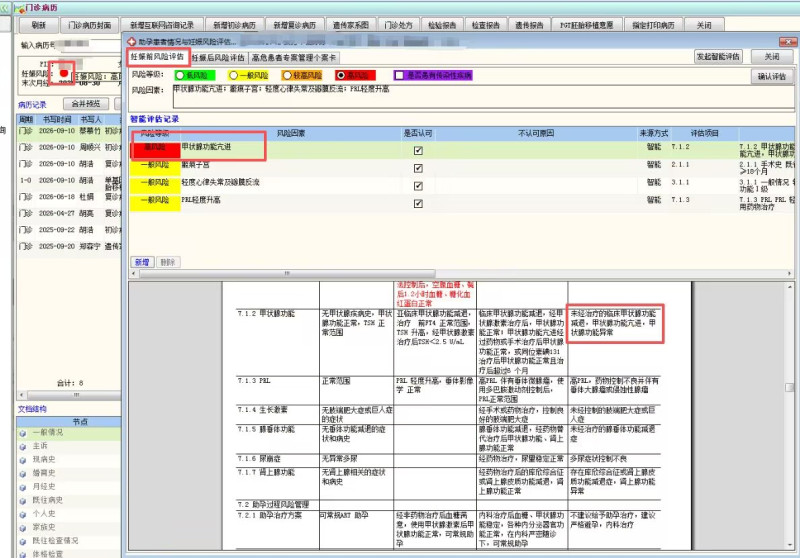Click PGT胚胎移植意愿 in the toolbar
The image size is (800, 558).
[x=586, y=25]
